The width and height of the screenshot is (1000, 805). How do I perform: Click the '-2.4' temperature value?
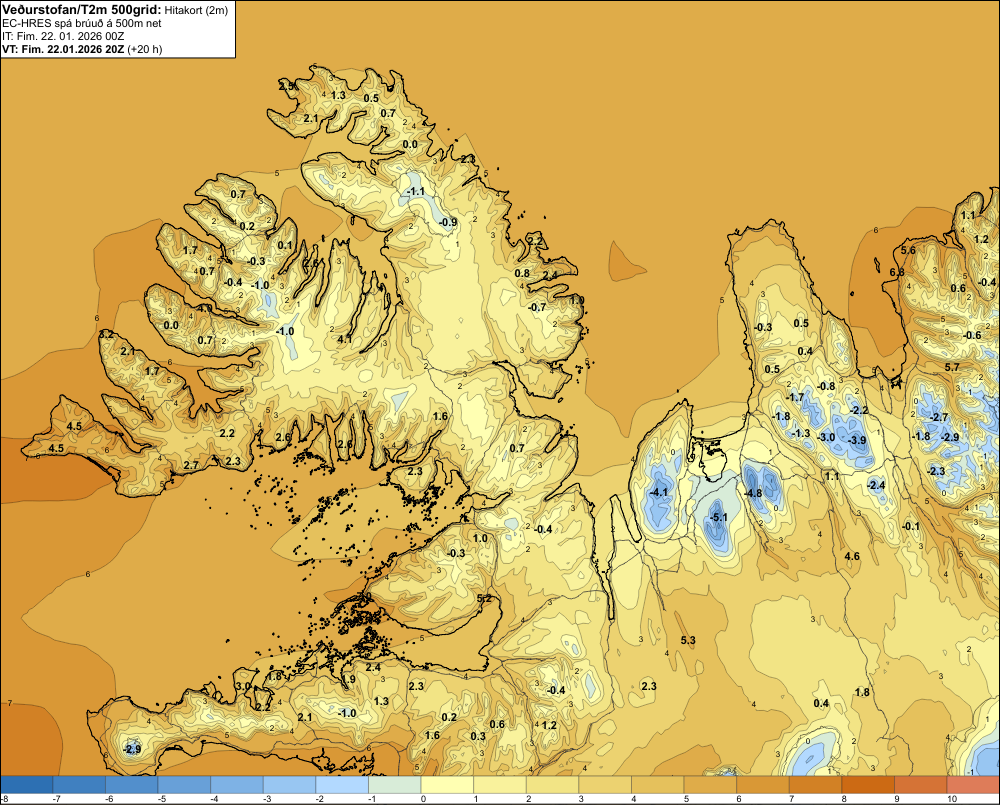click(877, 485)
